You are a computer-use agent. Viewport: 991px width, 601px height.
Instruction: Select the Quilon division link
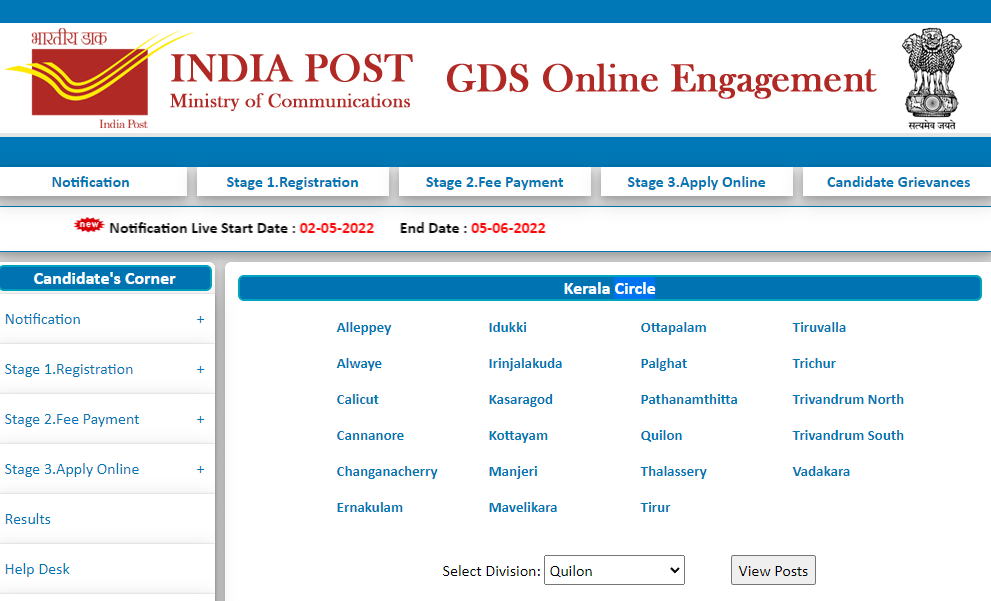[x=662, y=435]
